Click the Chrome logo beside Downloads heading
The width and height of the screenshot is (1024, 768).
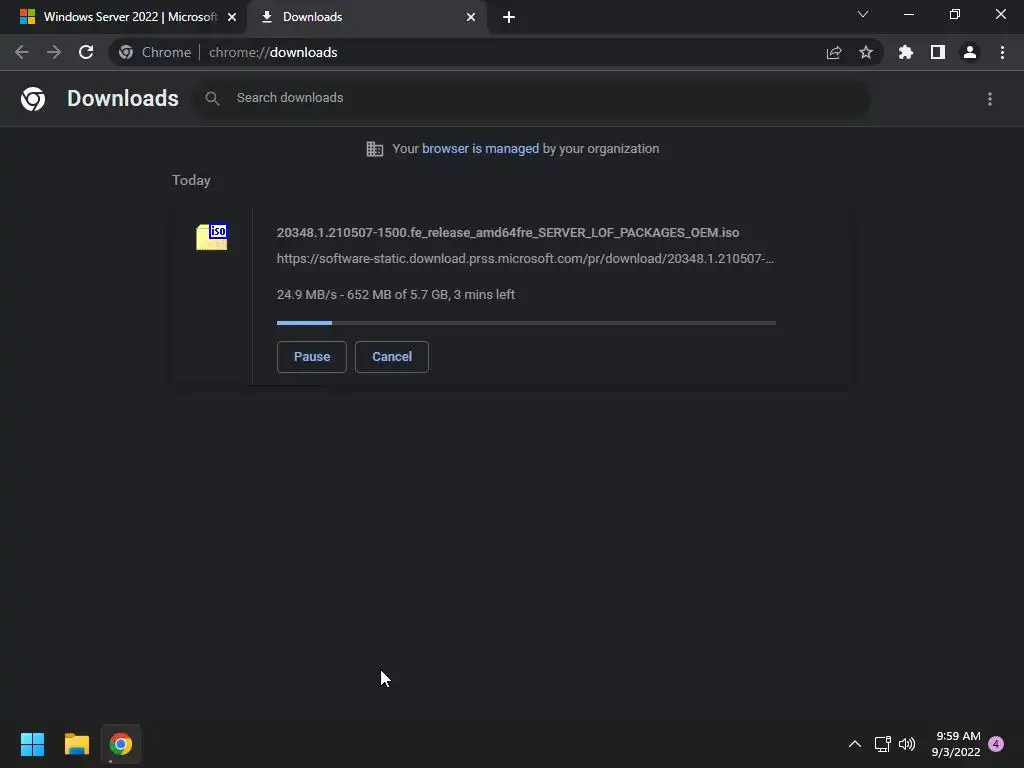click(33, 99)
